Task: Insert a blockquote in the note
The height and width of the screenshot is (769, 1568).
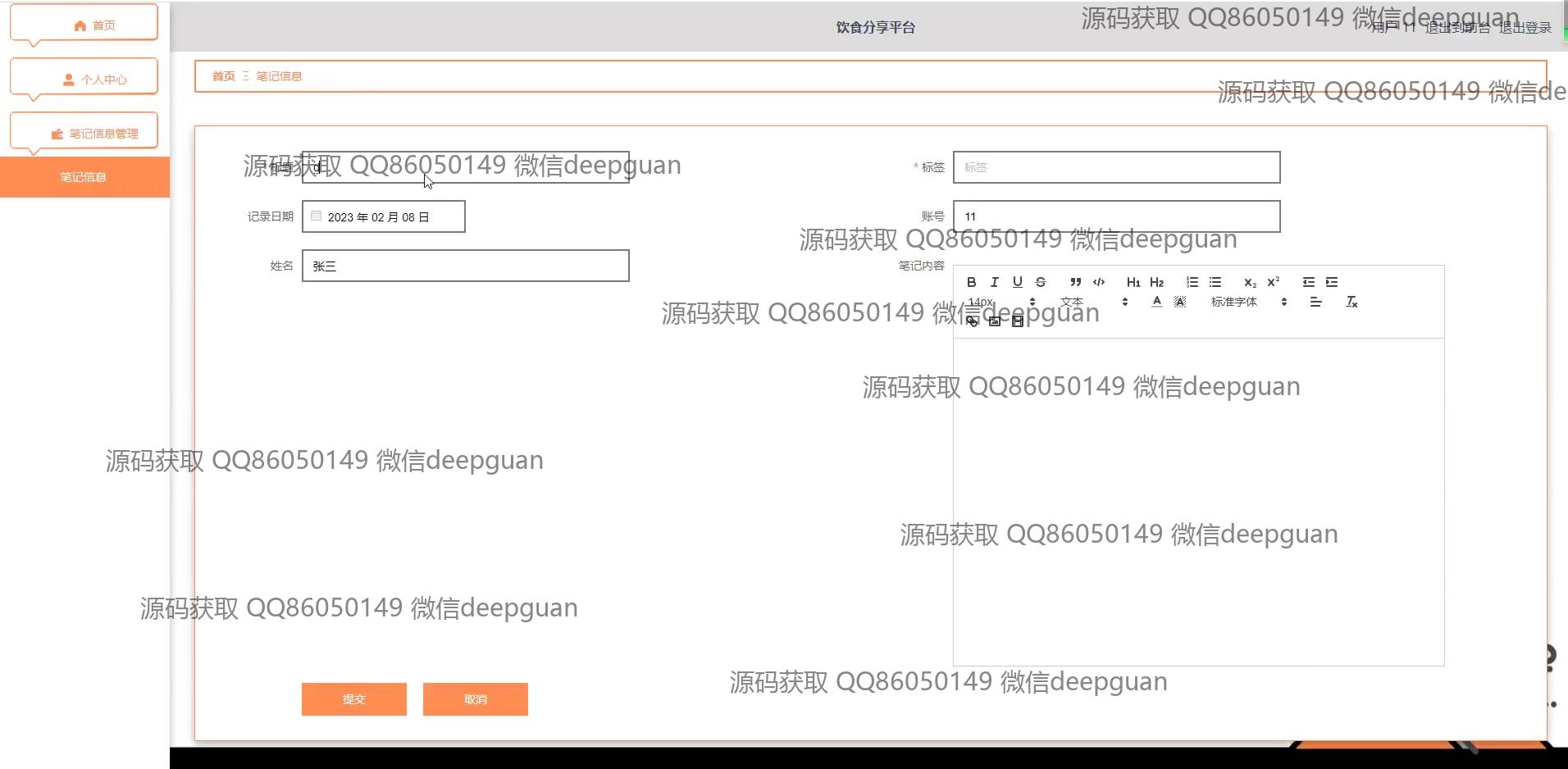Action: tap(1075, 282)
